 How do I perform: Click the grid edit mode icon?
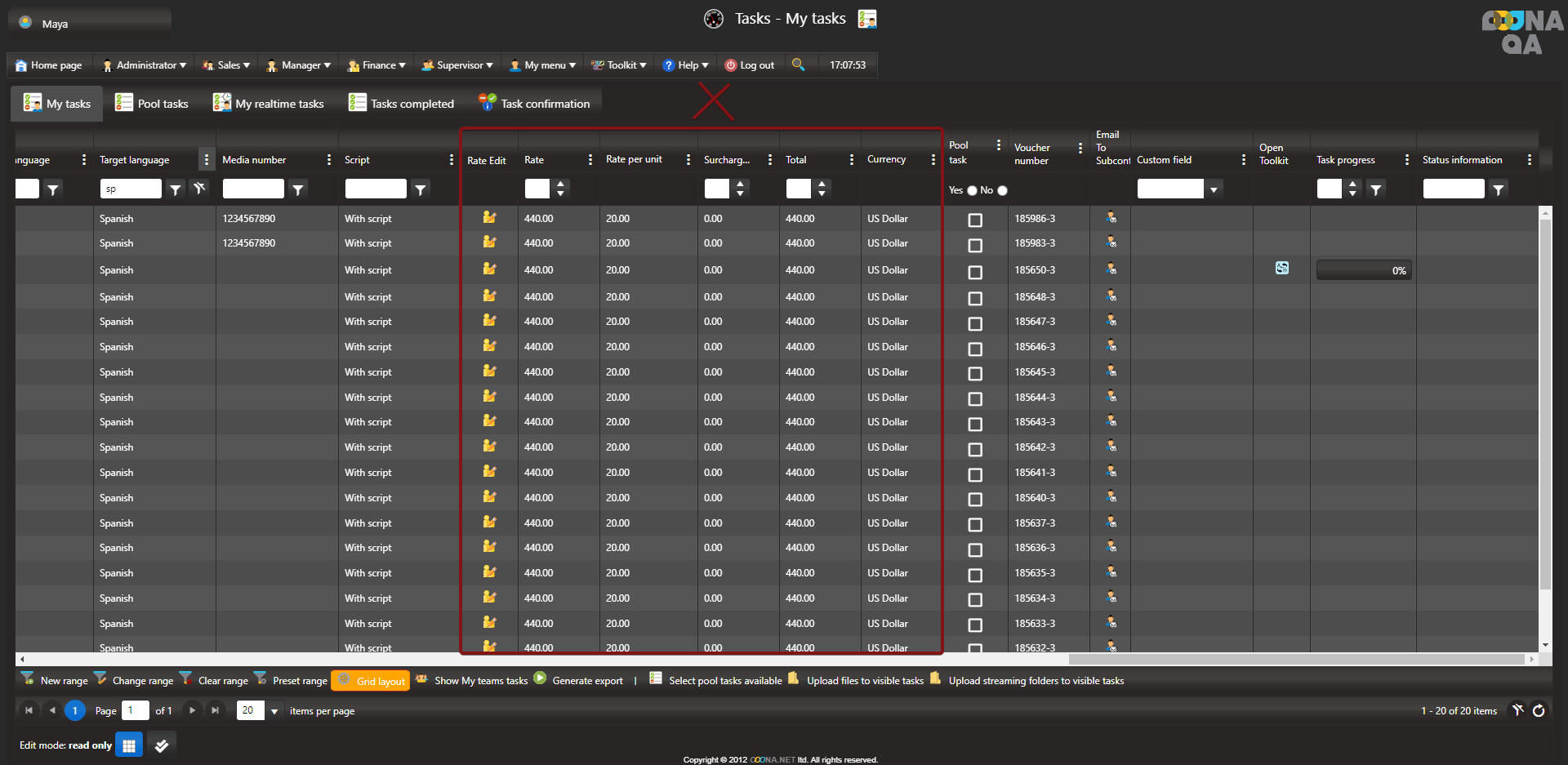pyautogui.click(x=129, y=745)
